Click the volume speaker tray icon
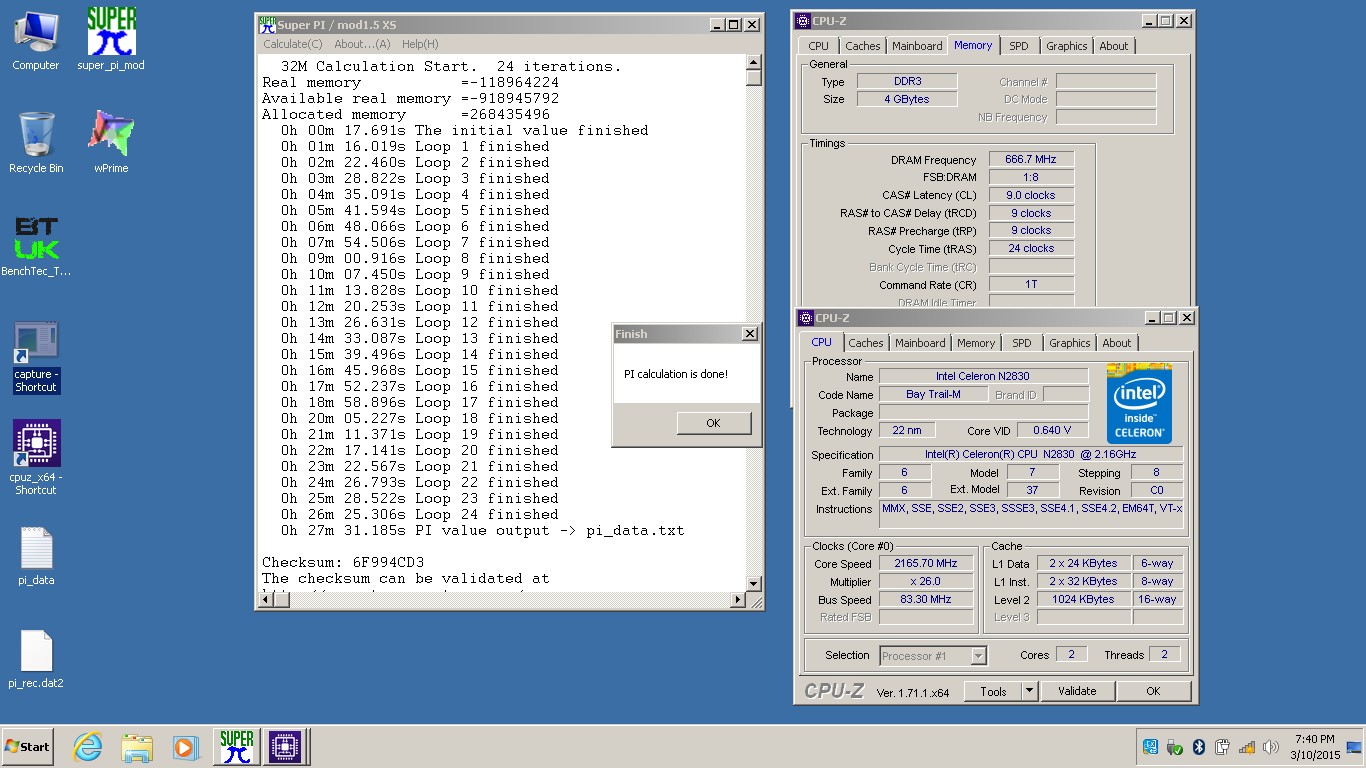Viewport: 1366px width, 768px height. click(1271, 747)
